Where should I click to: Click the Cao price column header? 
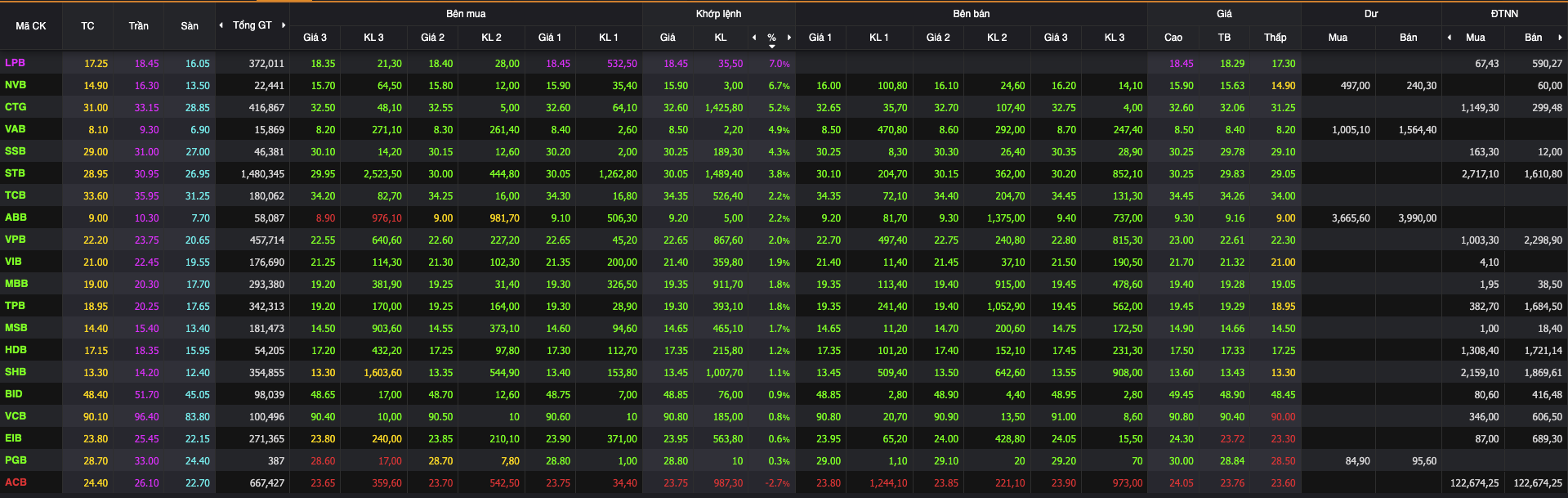click(1173, 38)
